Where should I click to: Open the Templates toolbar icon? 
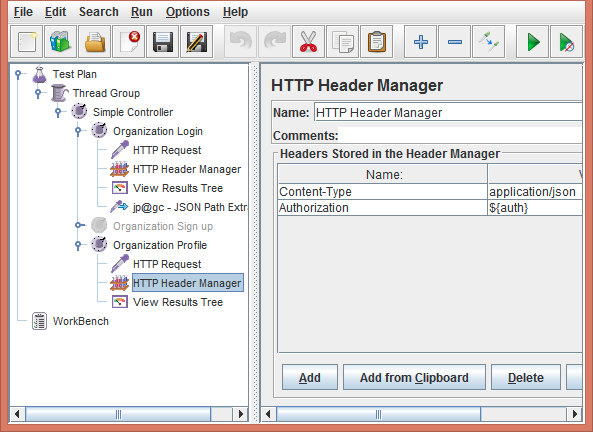click(61, 42)
